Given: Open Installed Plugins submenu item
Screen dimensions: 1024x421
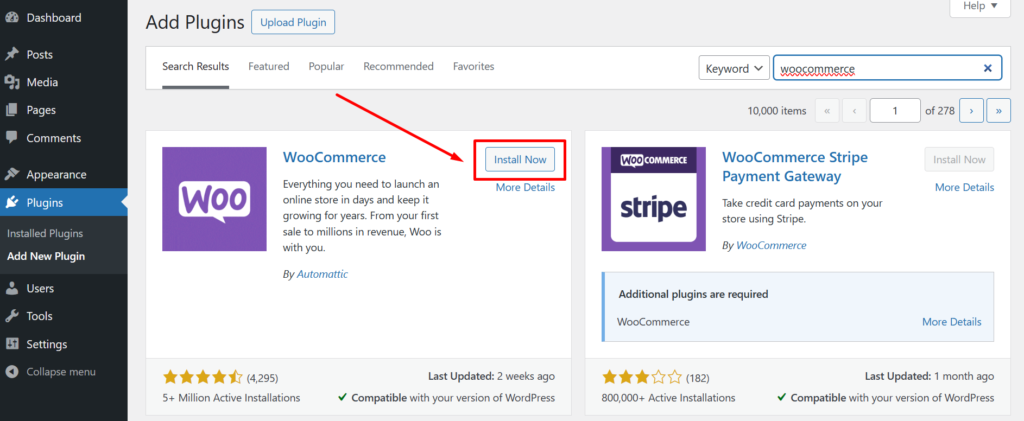Looking at the screenshot, I should [x=45, y=233].
